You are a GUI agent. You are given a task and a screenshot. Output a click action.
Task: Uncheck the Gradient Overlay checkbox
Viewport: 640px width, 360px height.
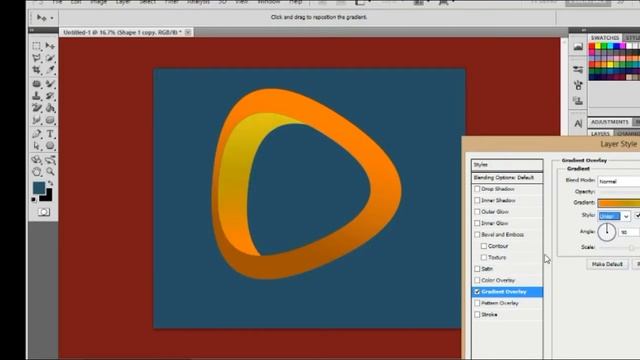477,292
